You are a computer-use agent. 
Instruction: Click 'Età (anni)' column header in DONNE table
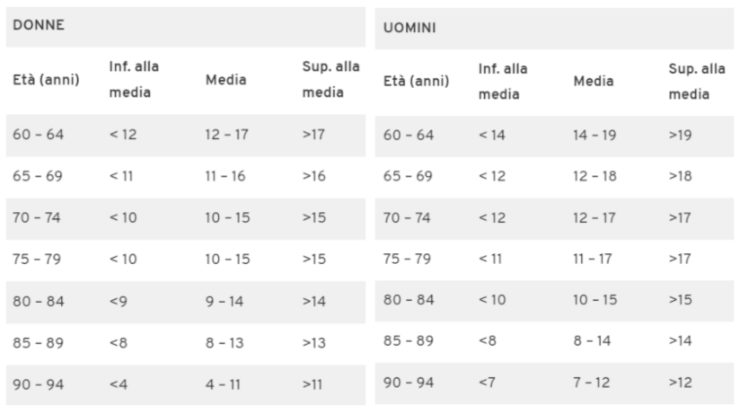point(46,80)
